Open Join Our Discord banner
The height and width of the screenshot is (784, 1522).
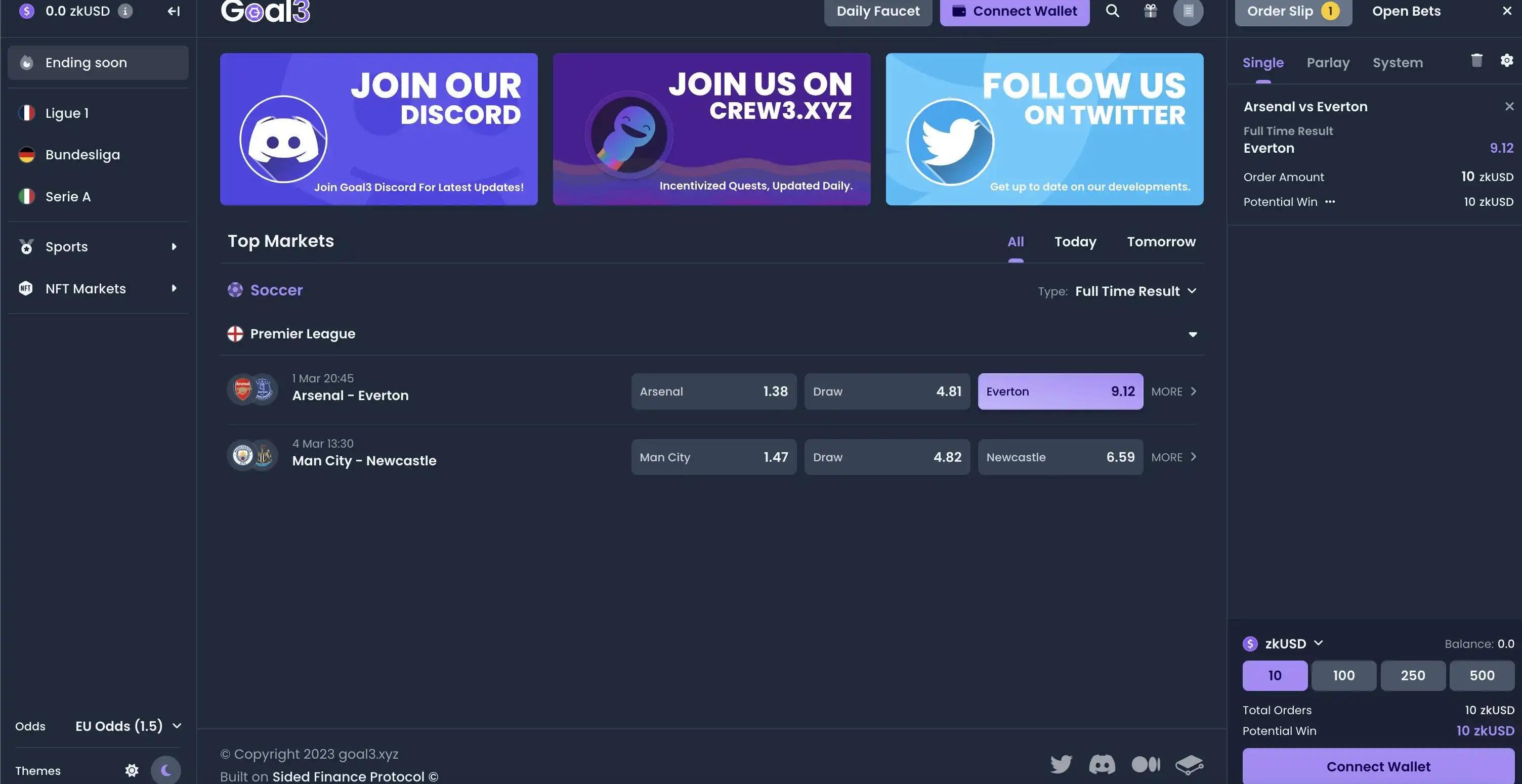[378, 129]
